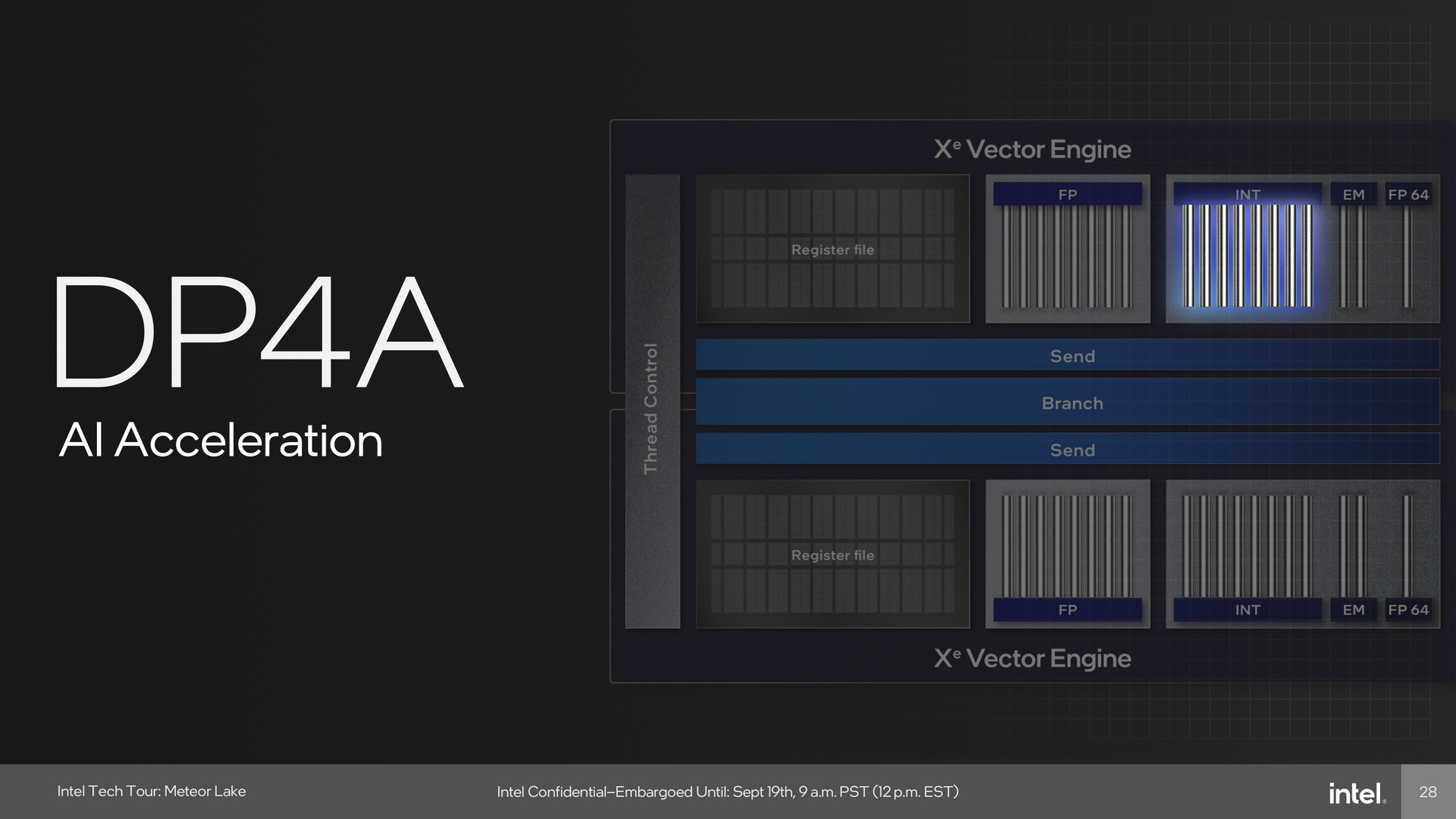Click the upper Send bar

(1068, 355)
